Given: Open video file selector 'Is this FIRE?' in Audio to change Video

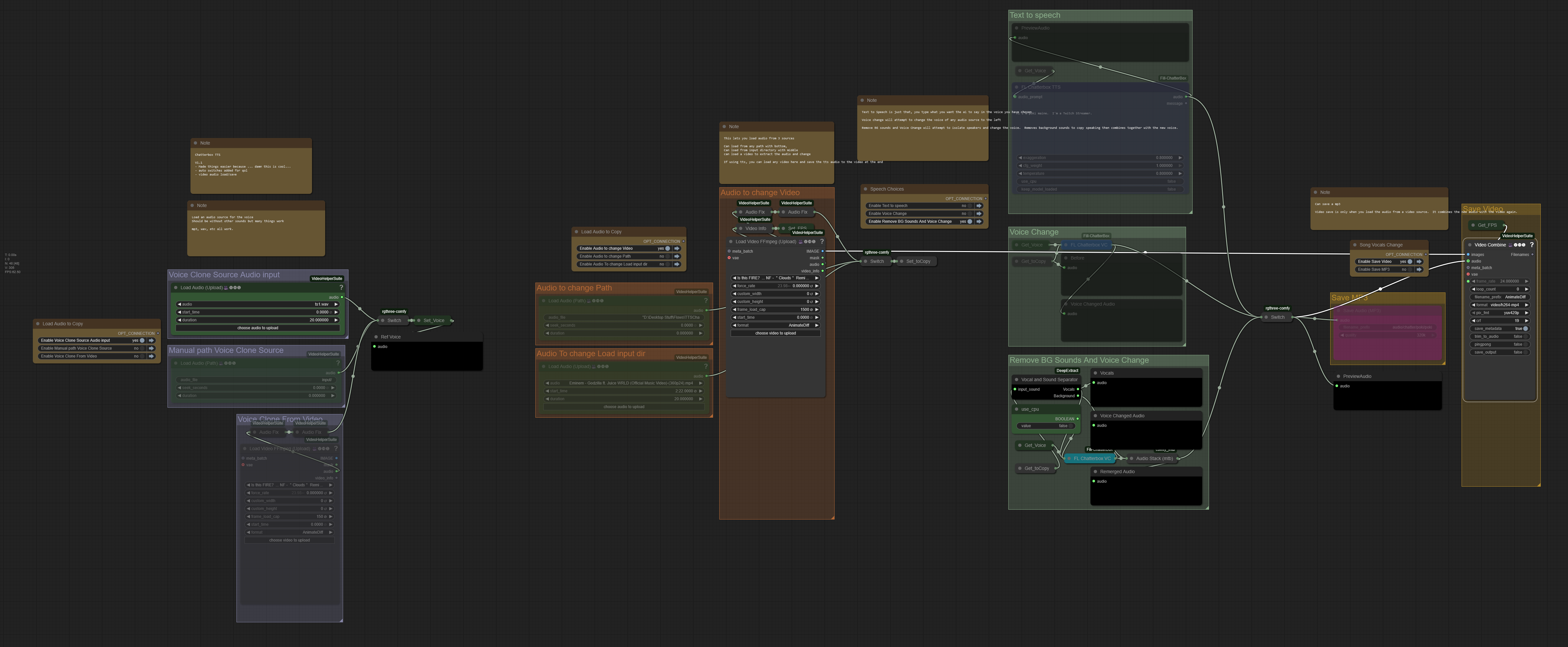Looking at the screenshot, I should (775, 278).
